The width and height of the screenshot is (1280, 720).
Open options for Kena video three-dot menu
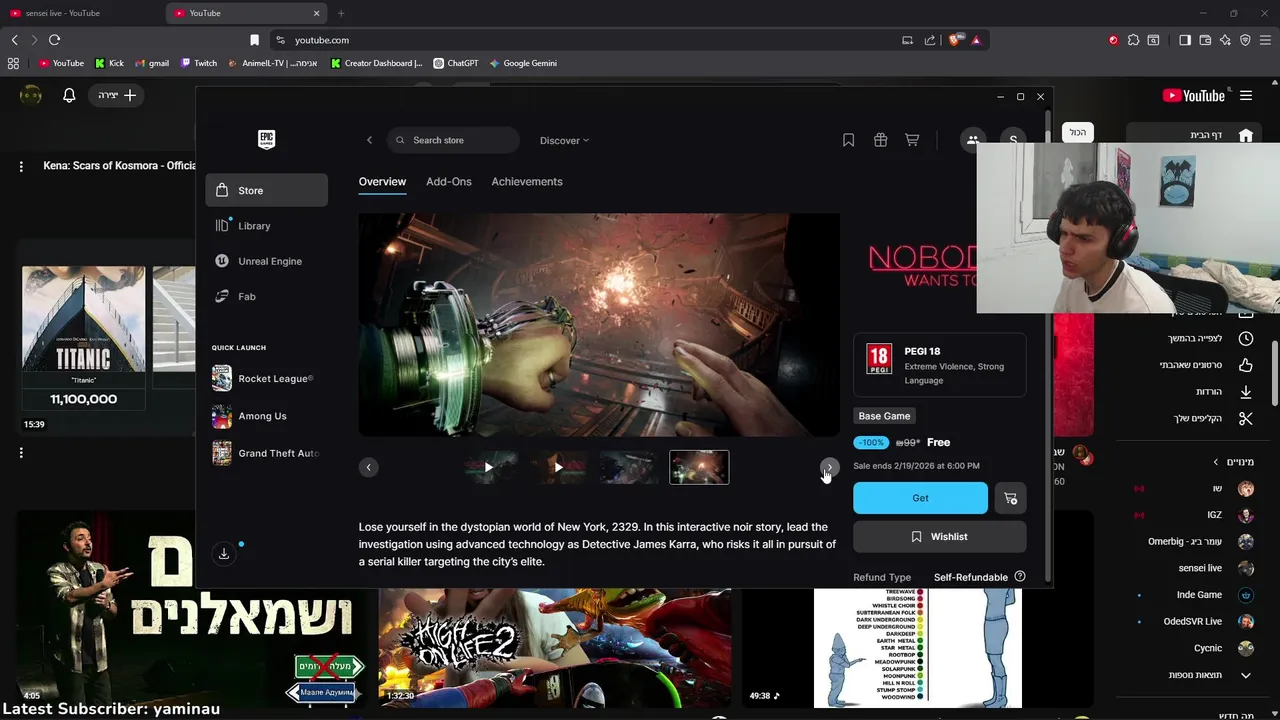click(21, 167)
